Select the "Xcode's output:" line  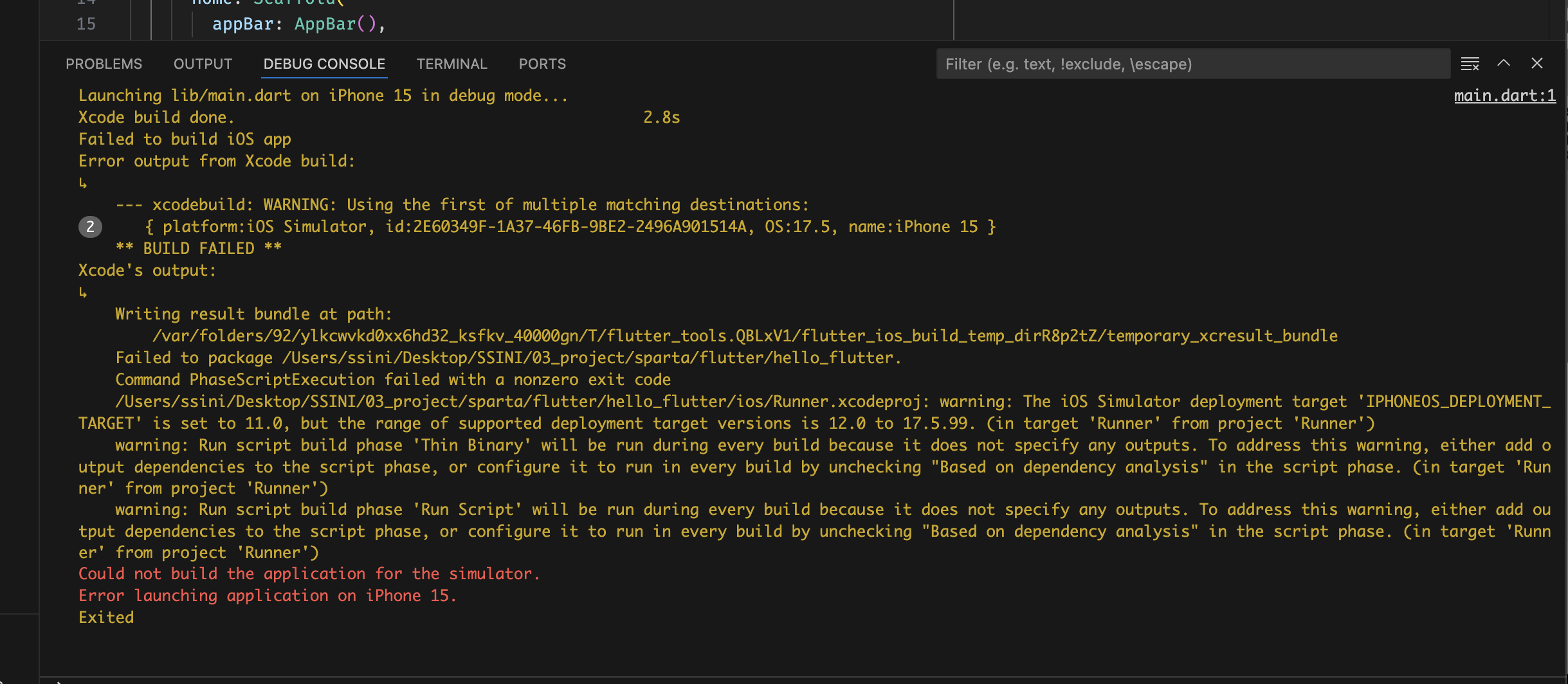point(147,270)
